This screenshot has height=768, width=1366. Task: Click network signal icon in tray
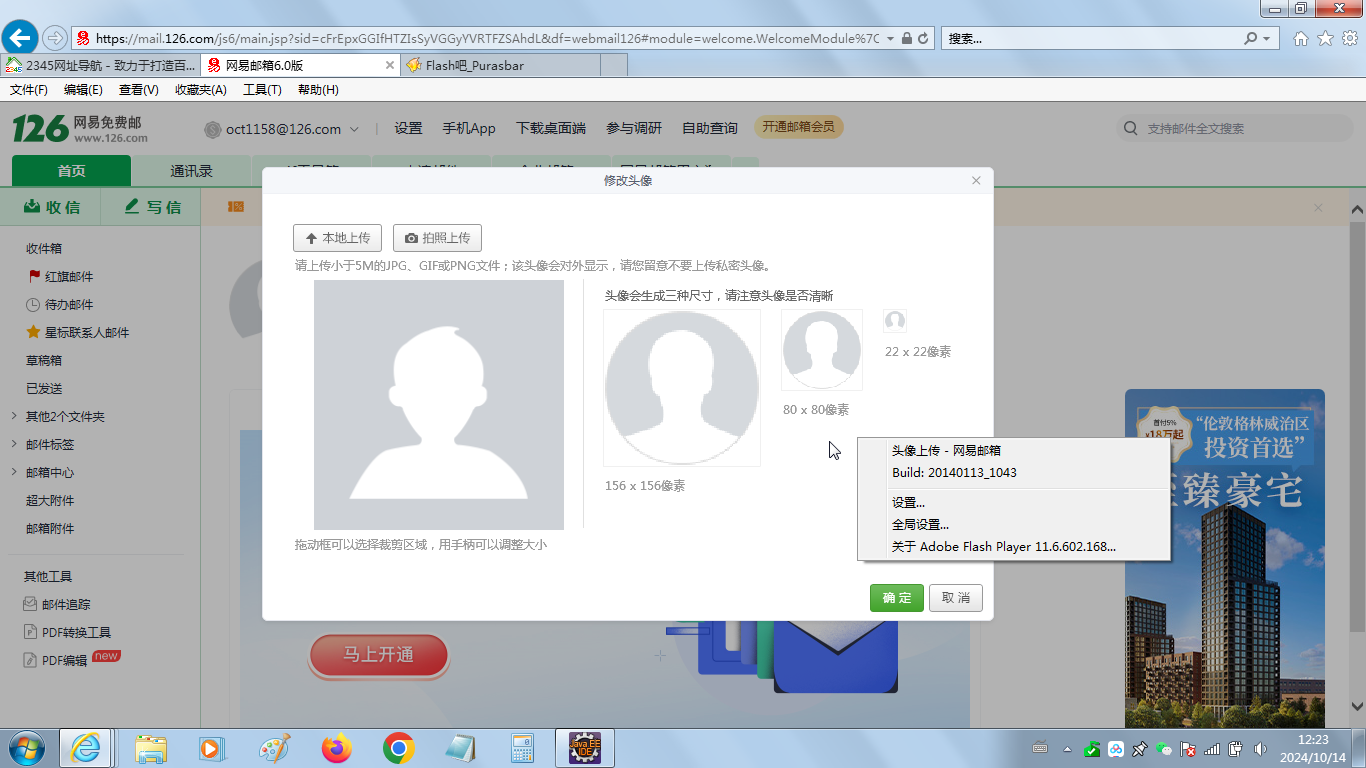(x=1212, y=748)
